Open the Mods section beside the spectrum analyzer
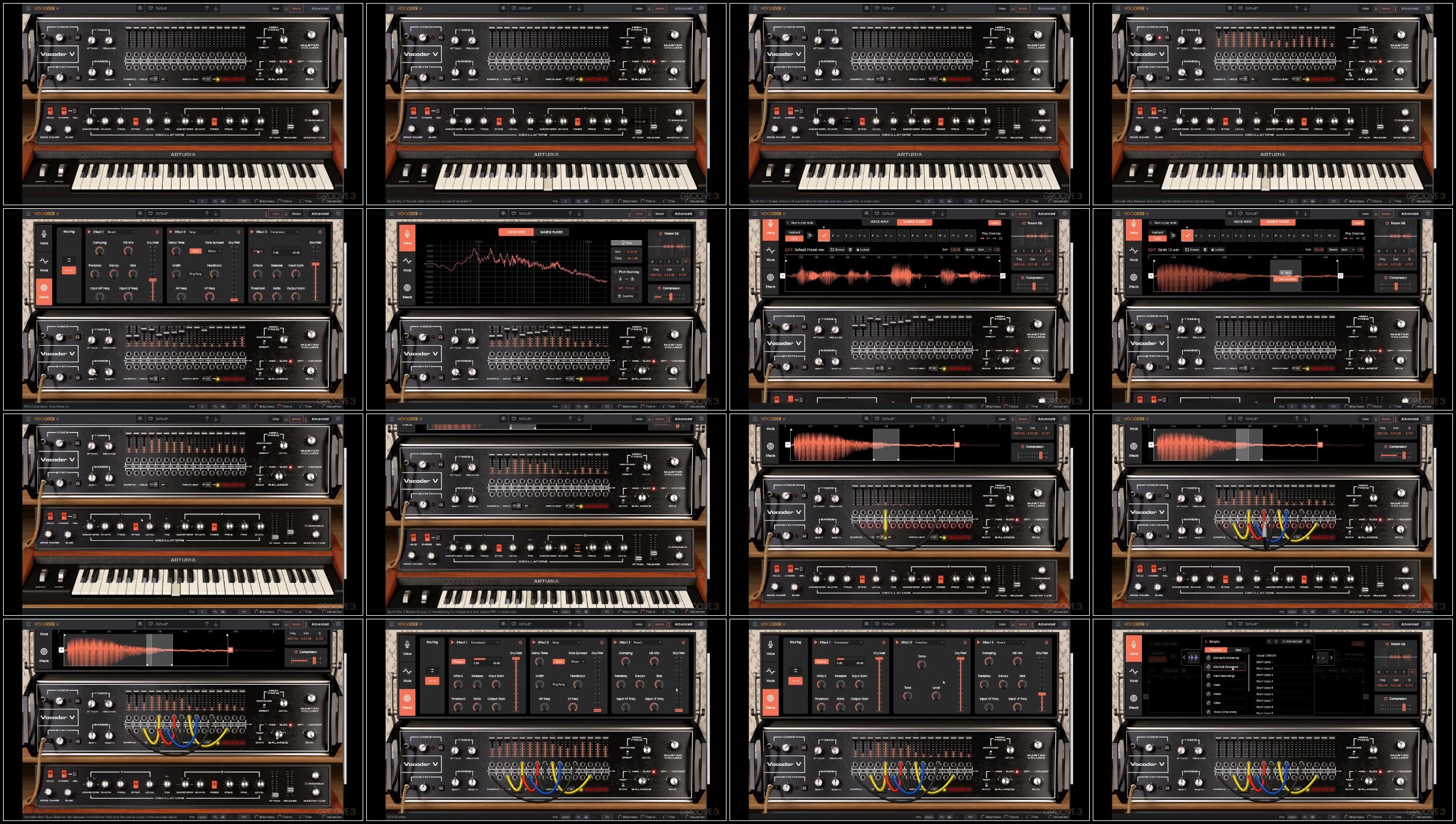Image resolution: width=1456 pixels, height=824 pixels. click(x=407, y=265)
